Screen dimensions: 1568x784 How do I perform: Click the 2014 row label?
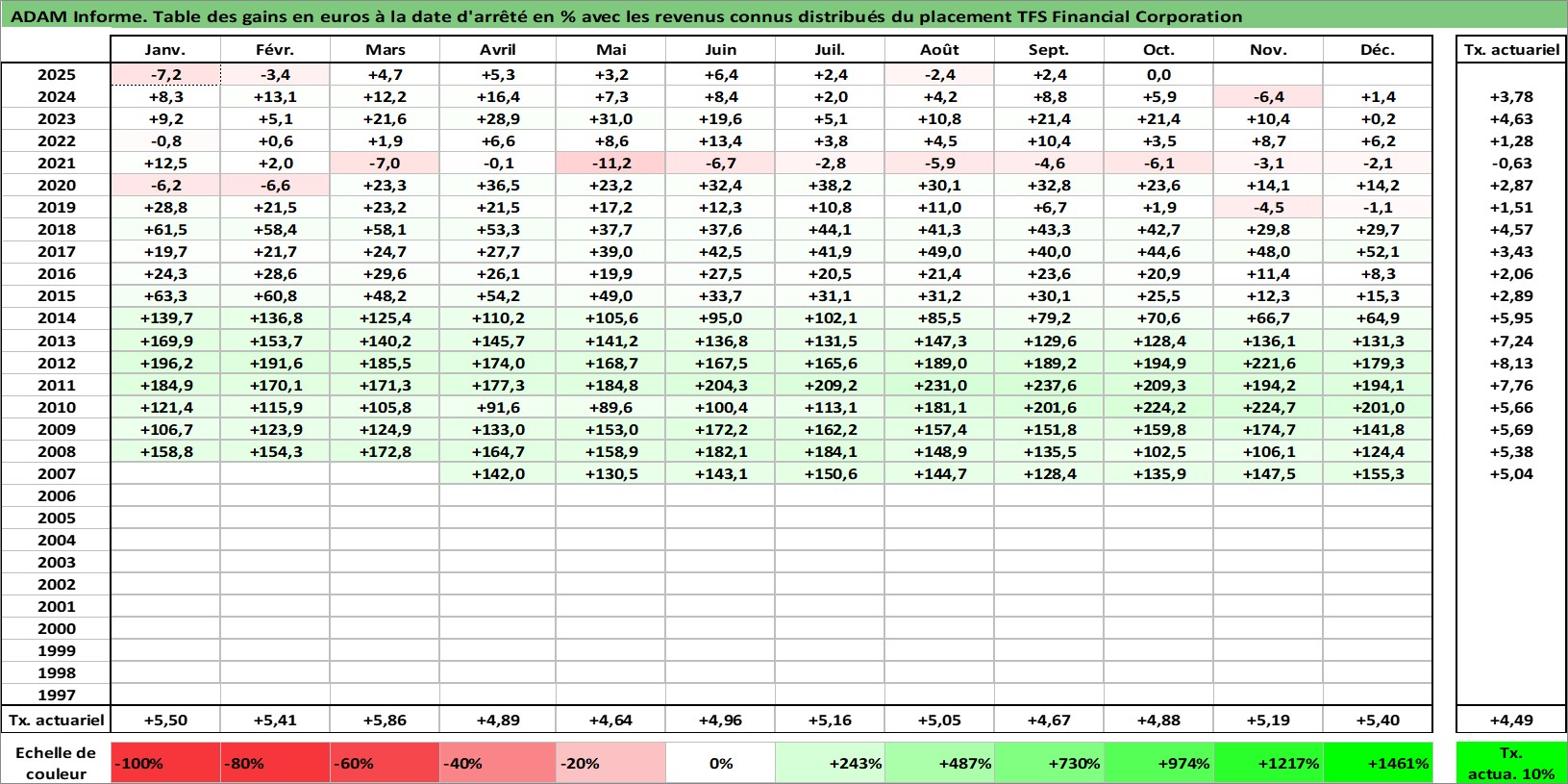(x=56, y=317)
